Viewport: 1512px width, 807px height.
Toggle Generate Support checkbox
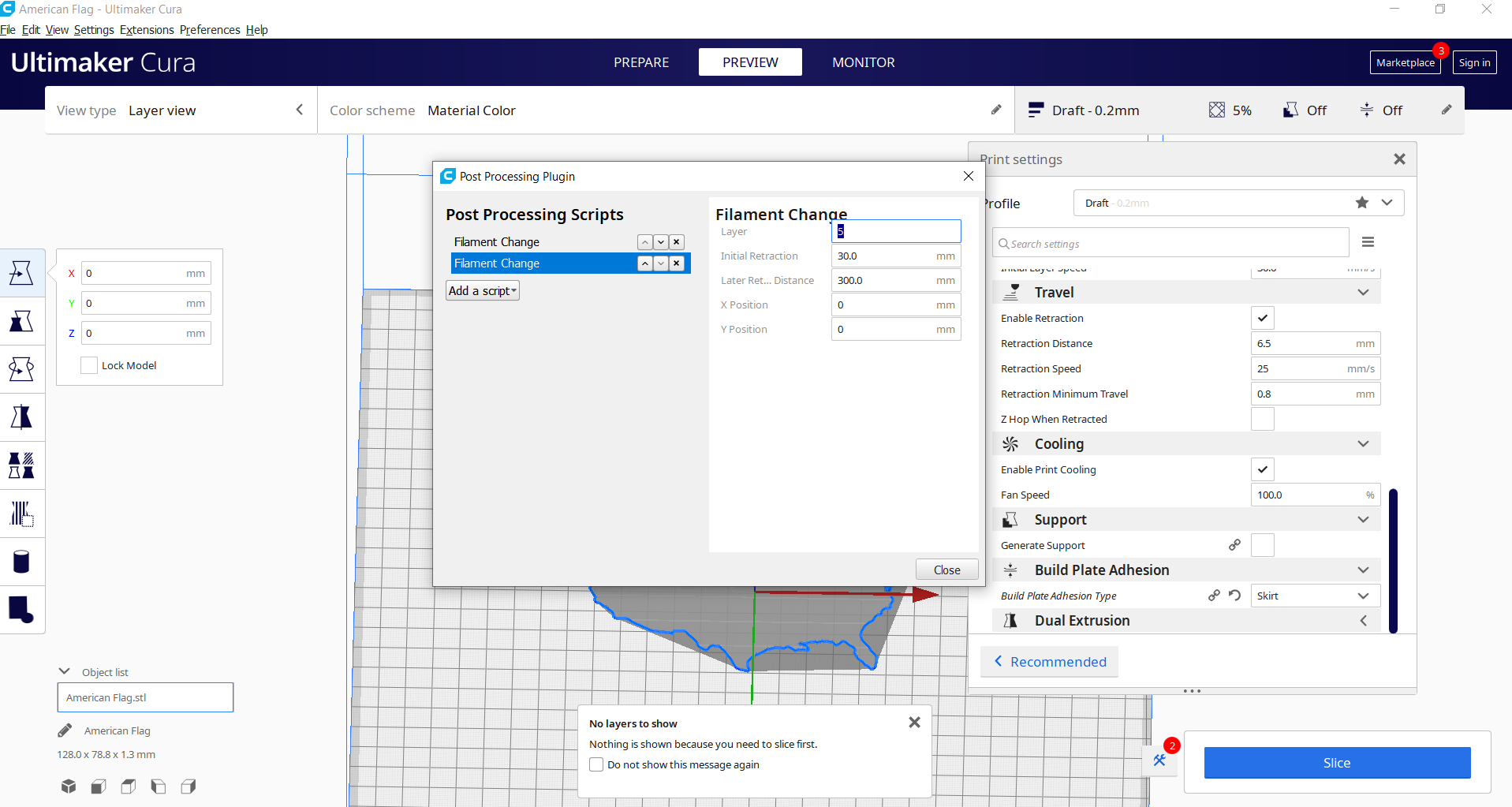tap(1263, 545)
